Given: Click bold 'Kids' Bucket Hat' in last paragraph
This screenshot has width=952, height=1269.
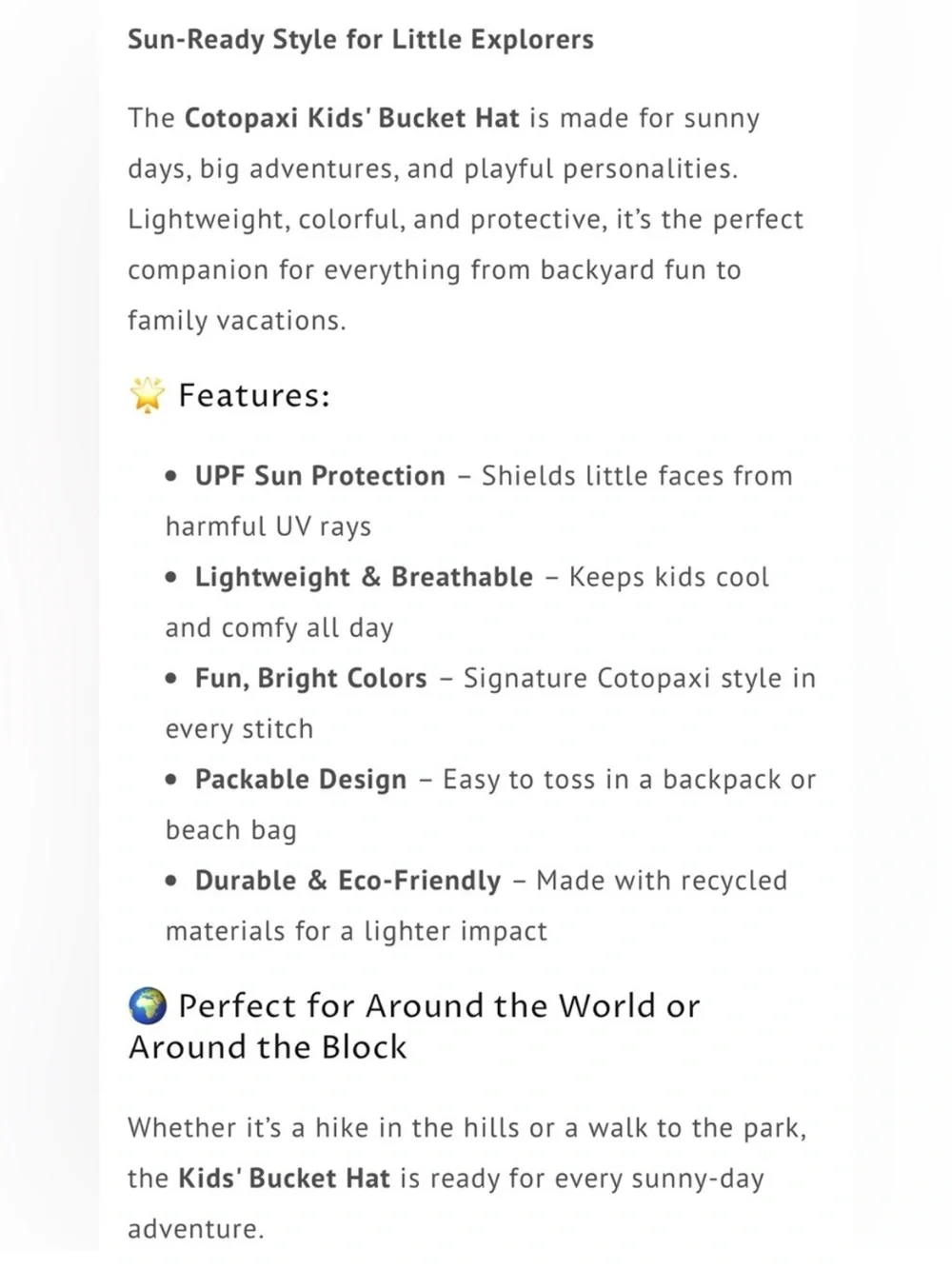Looking at the screenshot, I should click(x=285, y=1179).
